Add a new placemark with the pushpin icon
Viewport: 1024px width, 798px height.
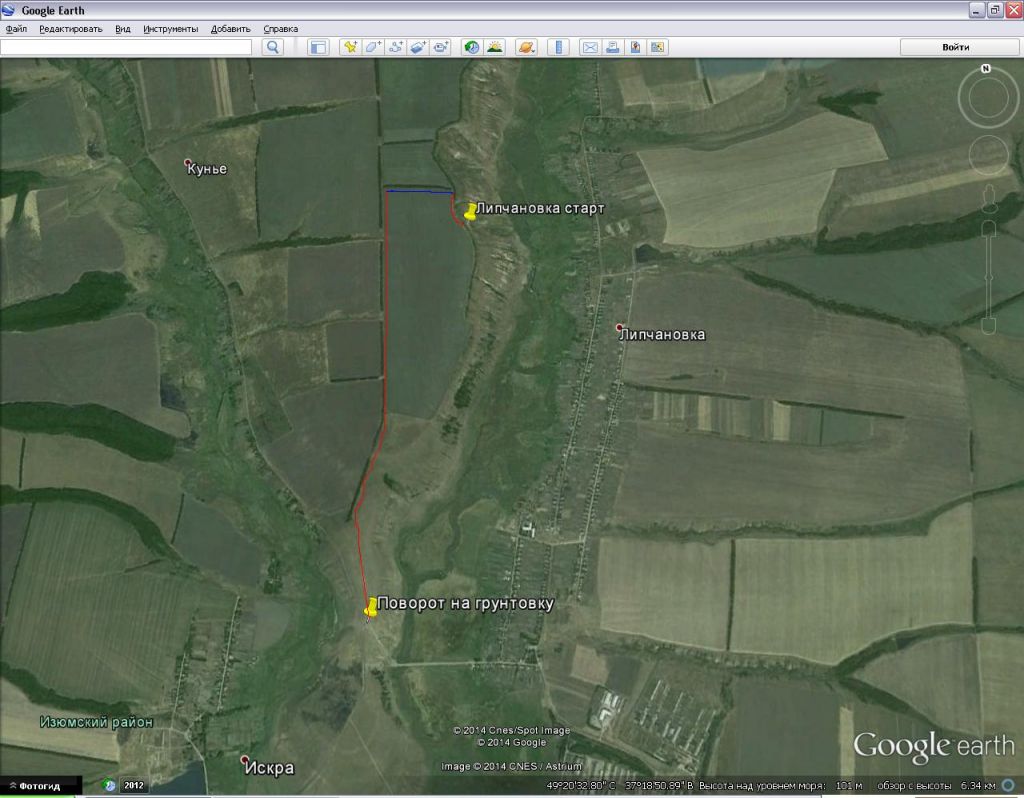click(x=350, y=47)
